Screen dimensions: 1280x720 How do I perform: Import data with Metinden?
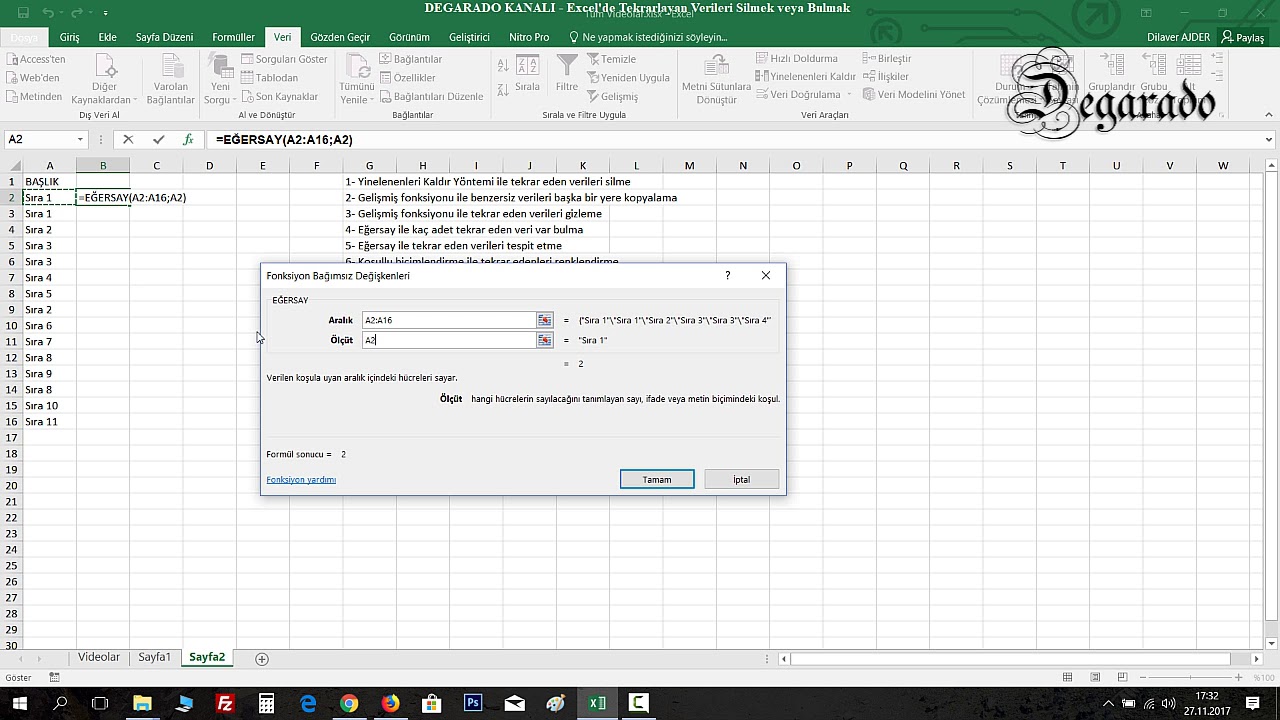pyautogui.click(x=34, y=97)
